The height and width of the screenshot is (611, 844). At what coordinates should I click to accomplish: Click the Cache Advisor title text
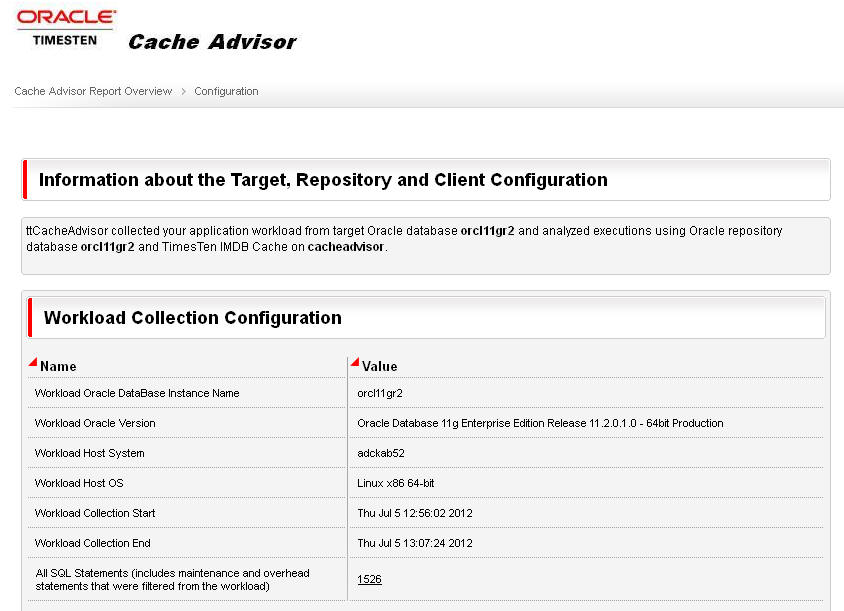click(212, 42)
